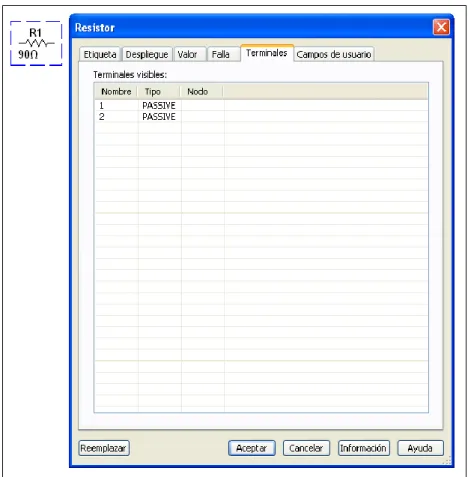Select the Falla tab
Viewport: 468px width, 477px height.
click(222, 54)
